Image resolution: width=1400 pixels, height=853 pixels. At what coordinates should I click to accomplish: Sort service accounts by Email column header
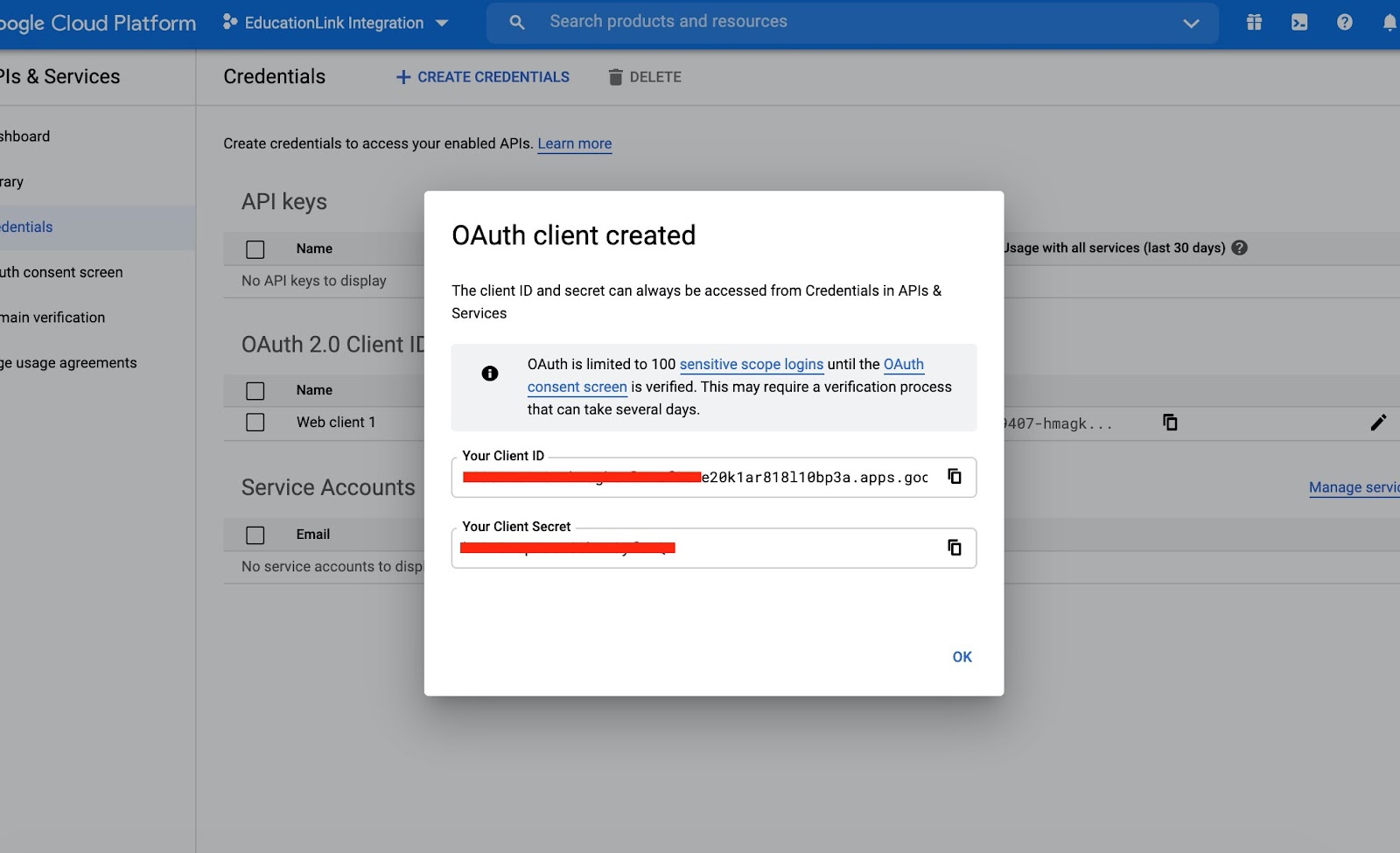(312, 535)
